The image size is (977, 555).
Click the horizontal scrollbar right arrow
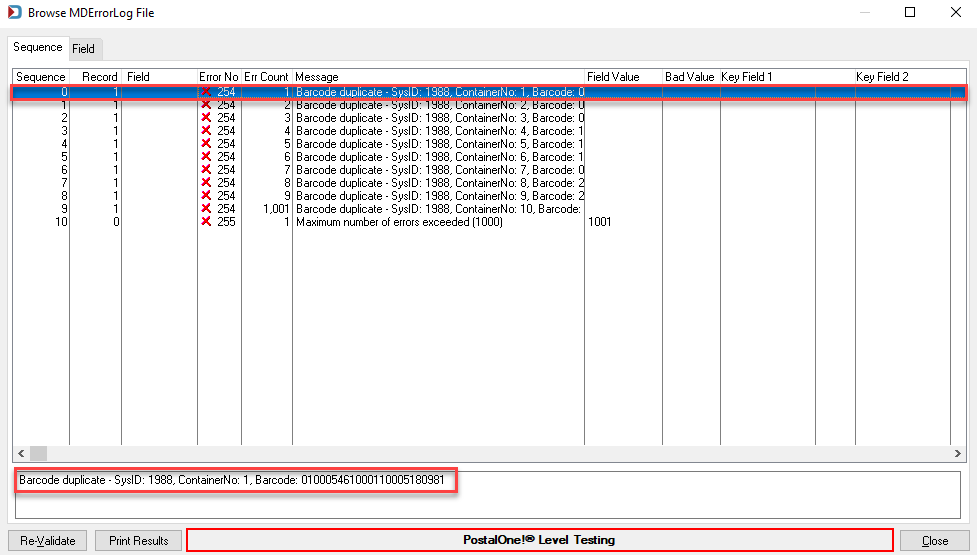(958, 453)
